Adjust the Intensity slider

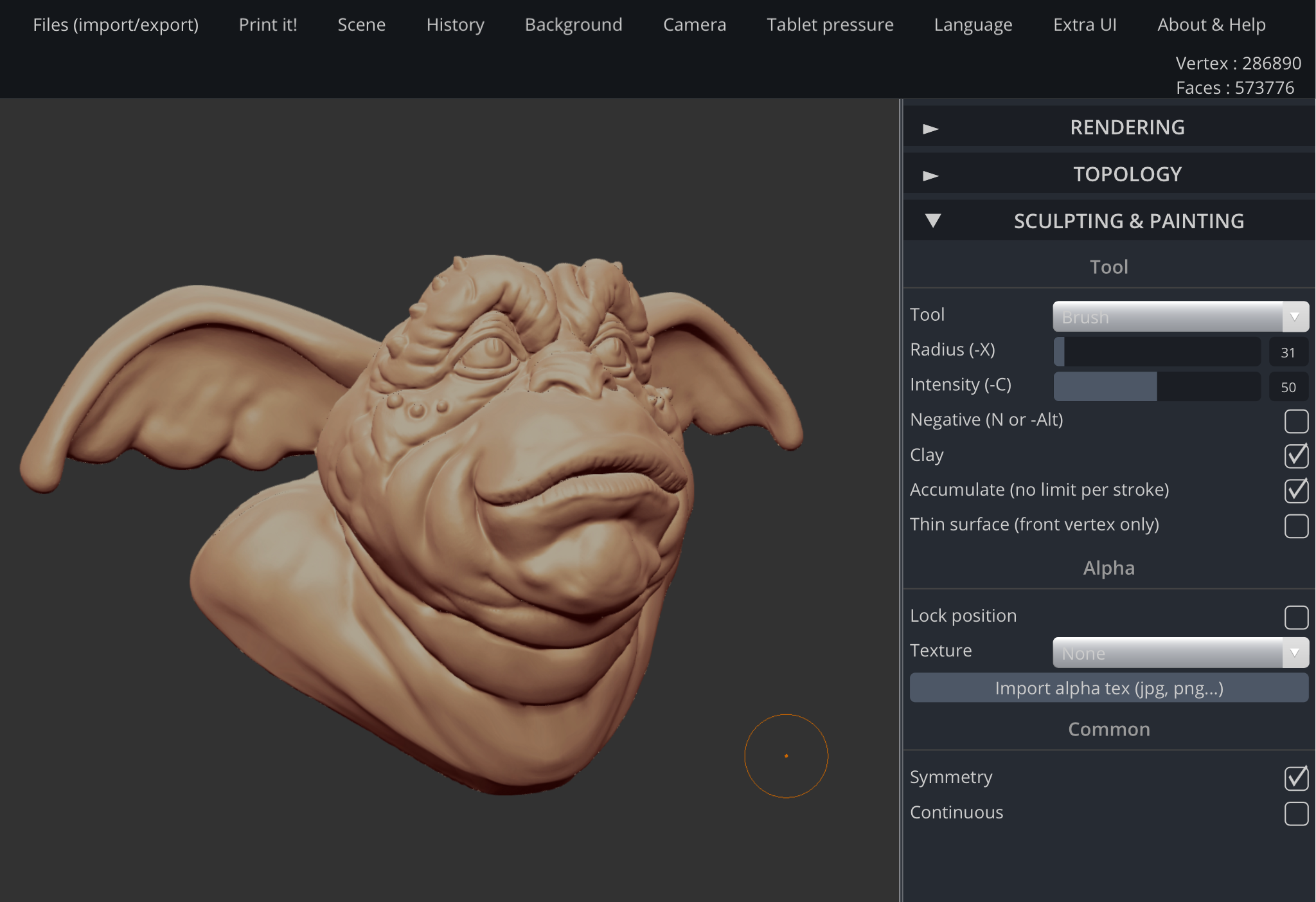click(x=1156, y=386)
